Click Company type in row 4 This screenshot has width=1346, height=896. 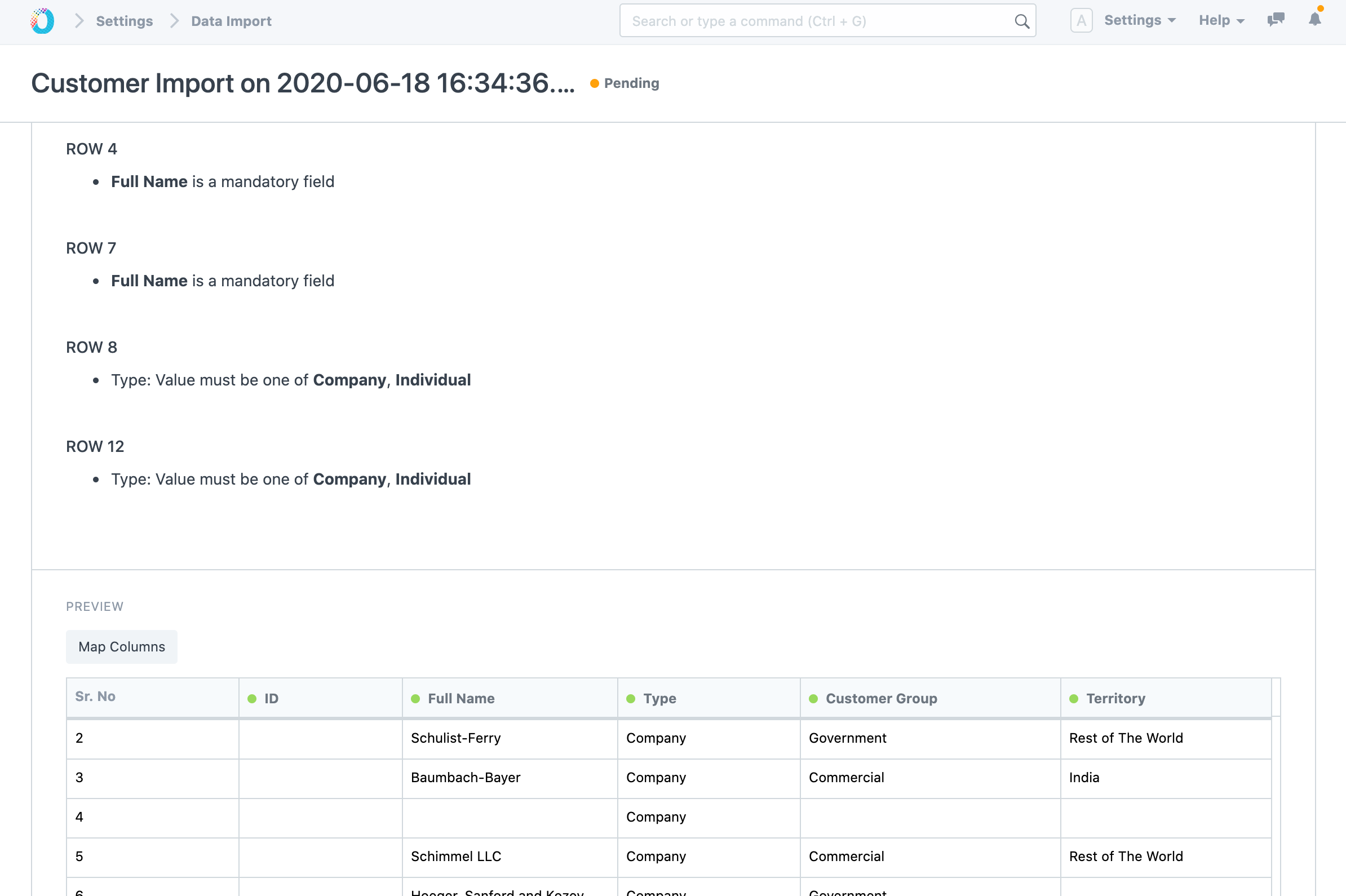(709, 817)
